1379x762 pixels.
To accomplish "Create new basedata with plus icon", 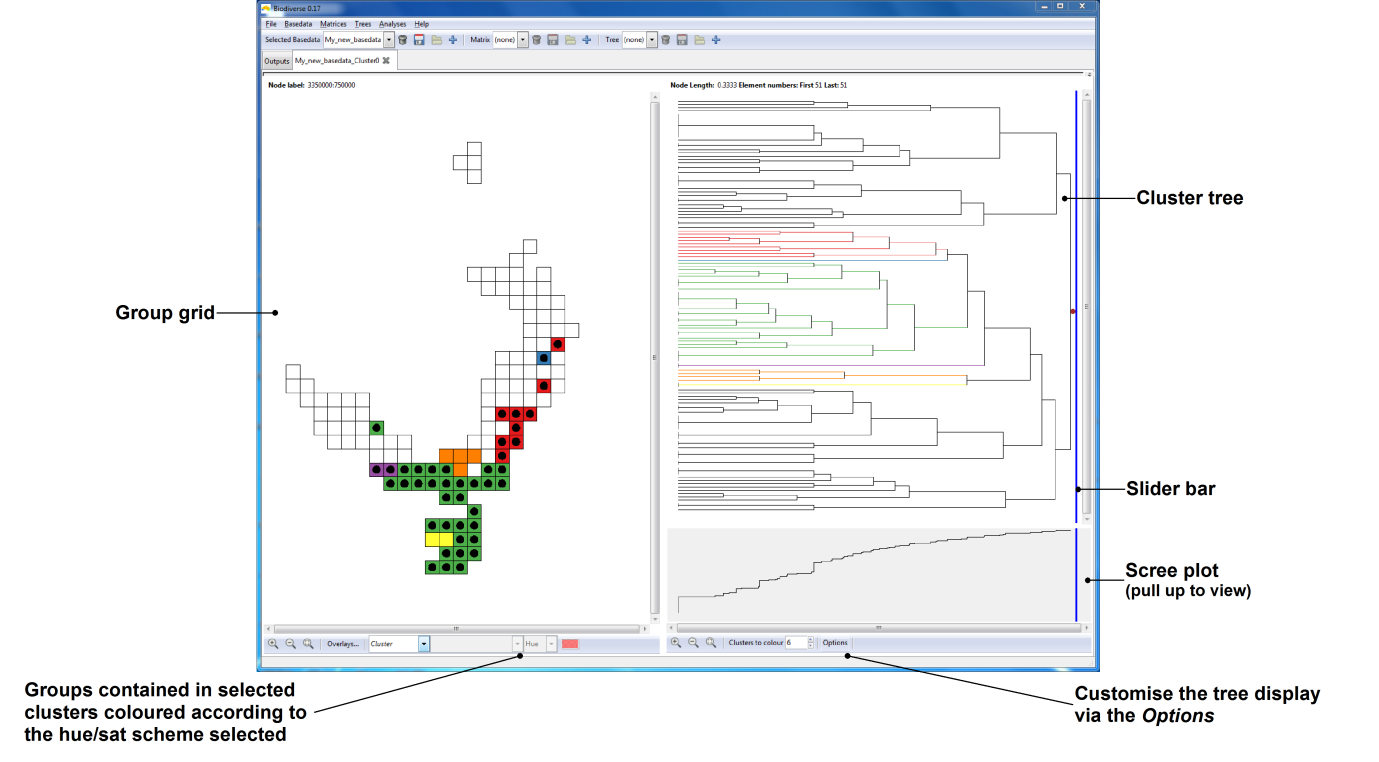I will tap(453, 40).
